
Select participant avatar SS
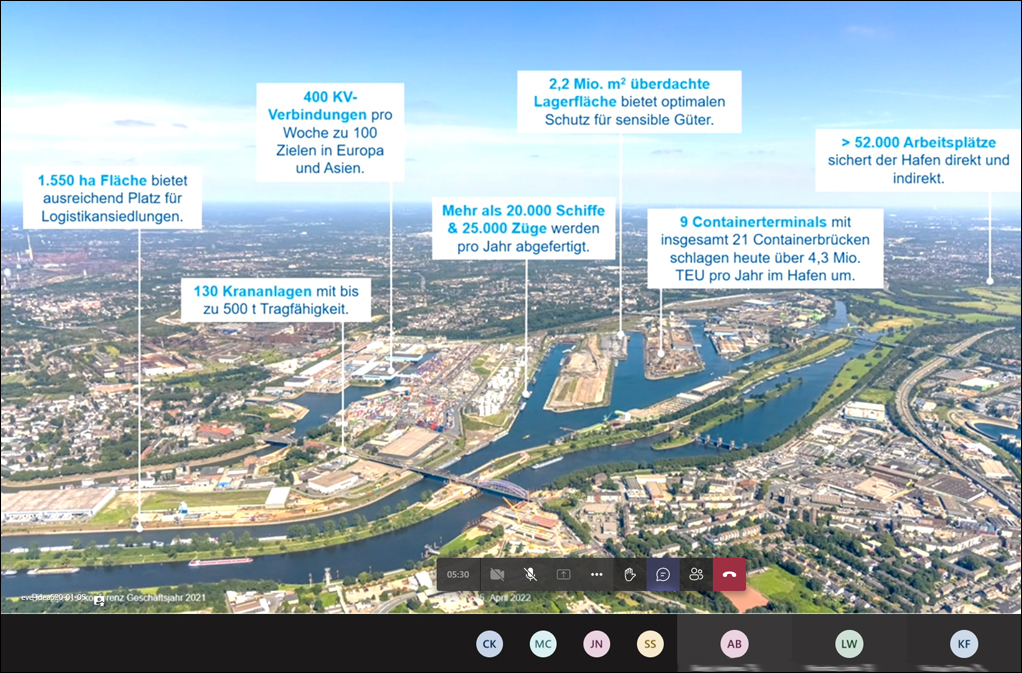click(650, 644)
